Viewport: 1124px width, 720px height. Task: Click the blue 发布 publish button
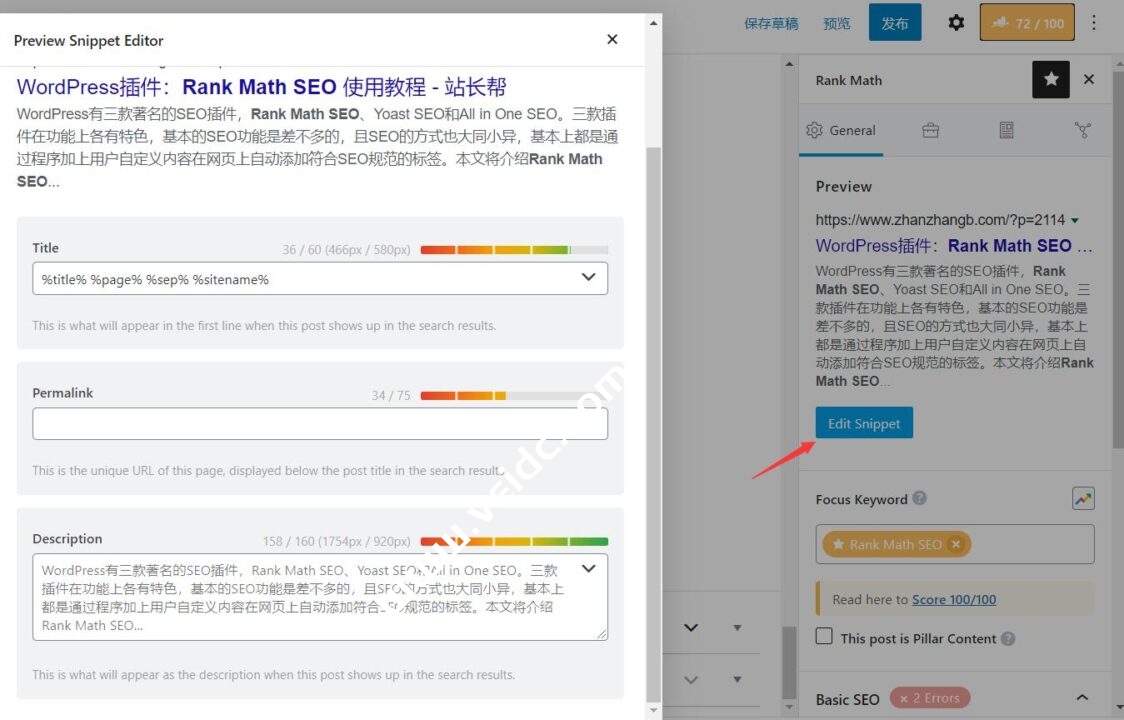click(x=894, y=23)
